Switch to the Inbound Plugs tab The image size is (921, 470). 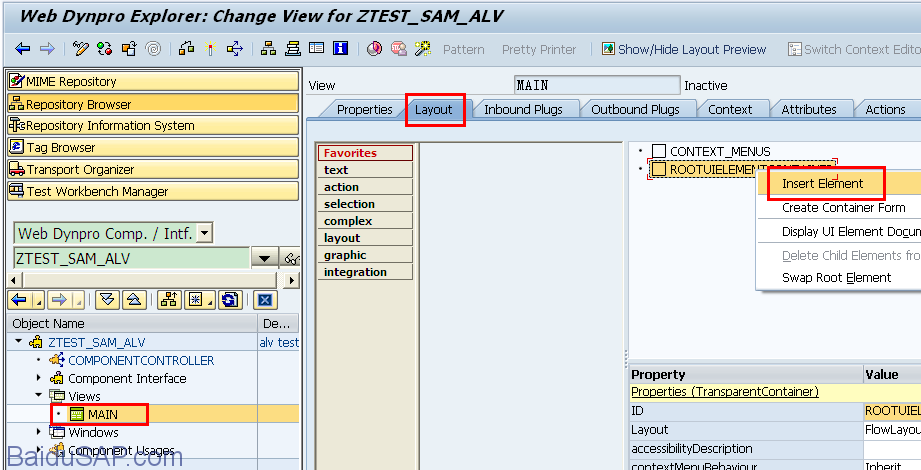pyautogui.click(x=523, y=109)
